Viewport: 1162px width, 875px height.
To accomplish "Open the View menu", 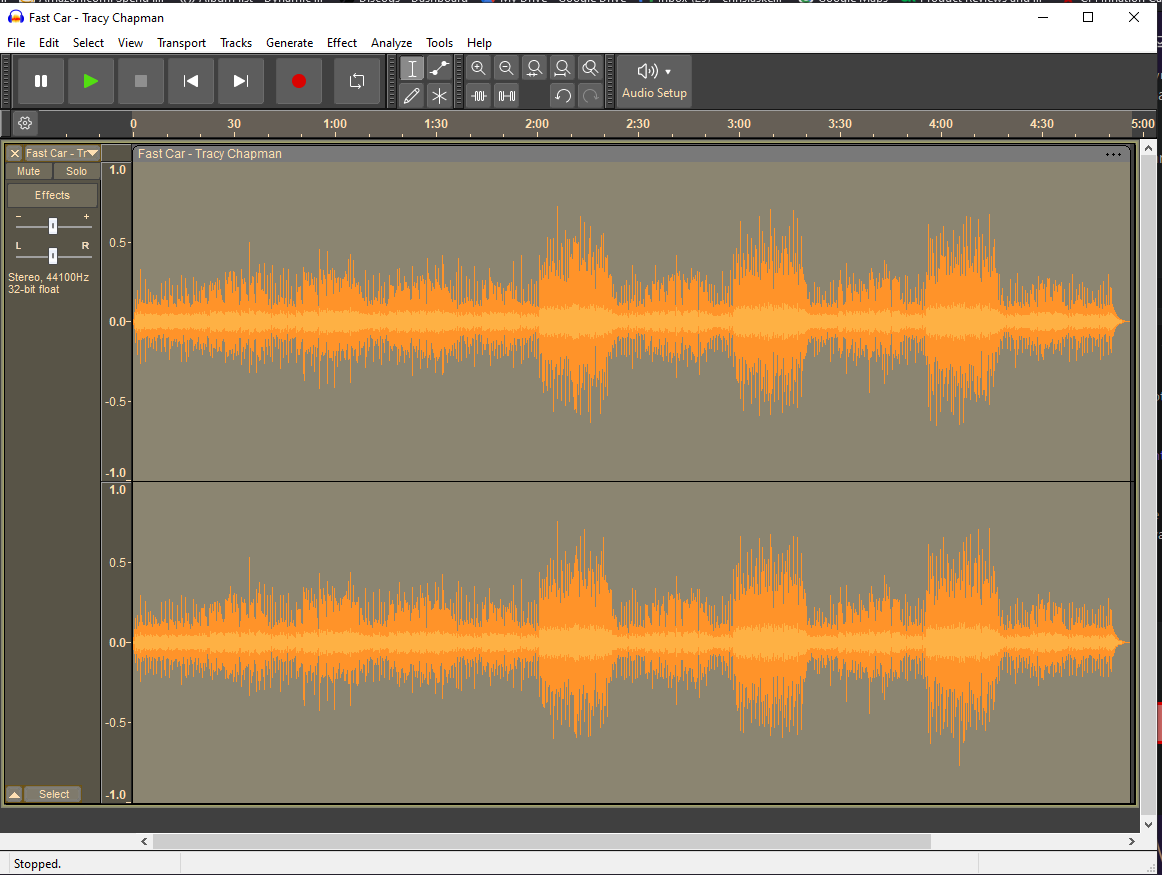I will pos(130,43).
